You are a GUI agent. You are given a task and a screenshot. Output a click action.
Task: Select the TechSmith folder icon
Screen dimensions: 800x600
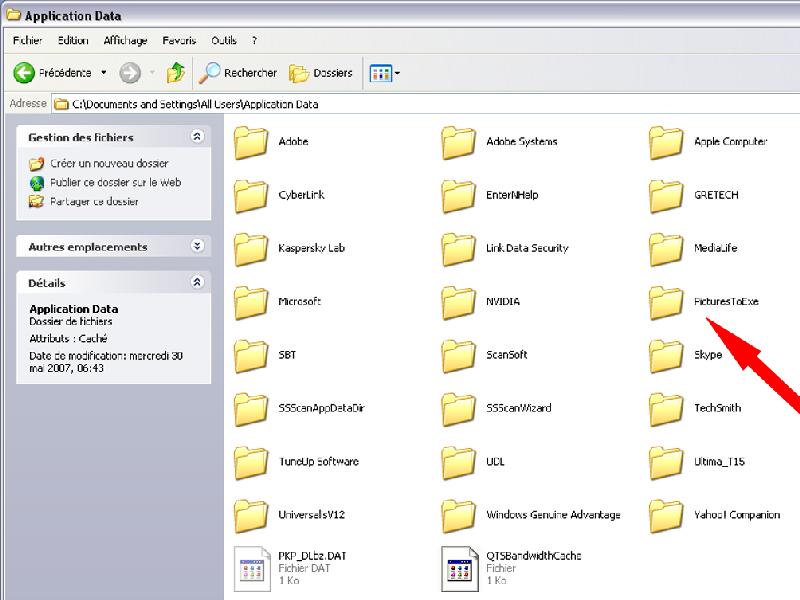point(666,409)
